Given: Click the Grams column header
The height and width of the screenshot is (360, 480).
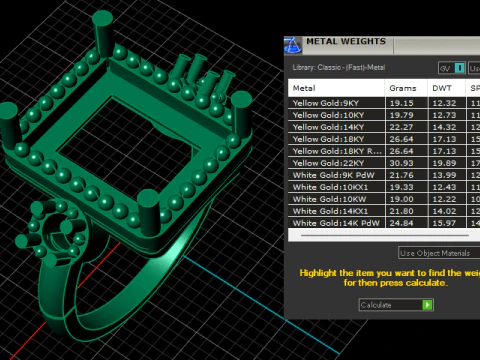Looking at the screenshot, I should click(406, 88).
